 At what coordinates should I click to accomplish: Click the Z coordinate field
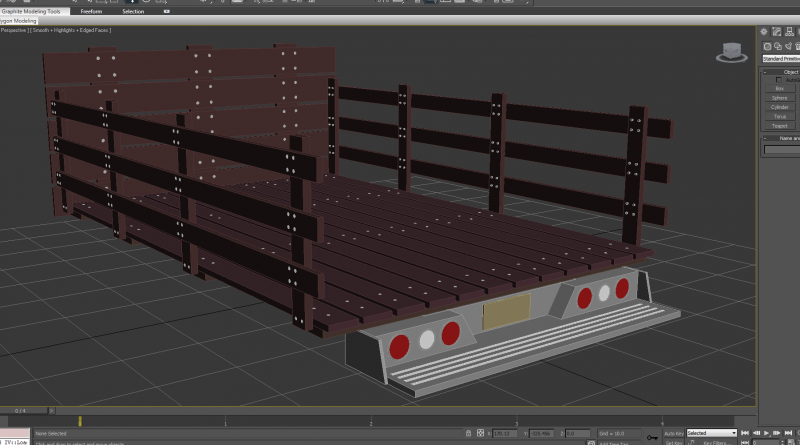(x=578, y=433)
